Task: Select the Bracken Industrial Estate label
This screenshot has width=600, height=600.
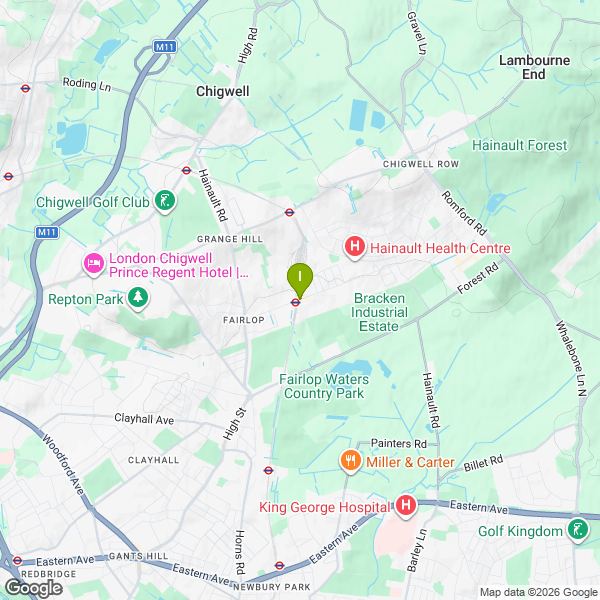Action: (379, 312)
